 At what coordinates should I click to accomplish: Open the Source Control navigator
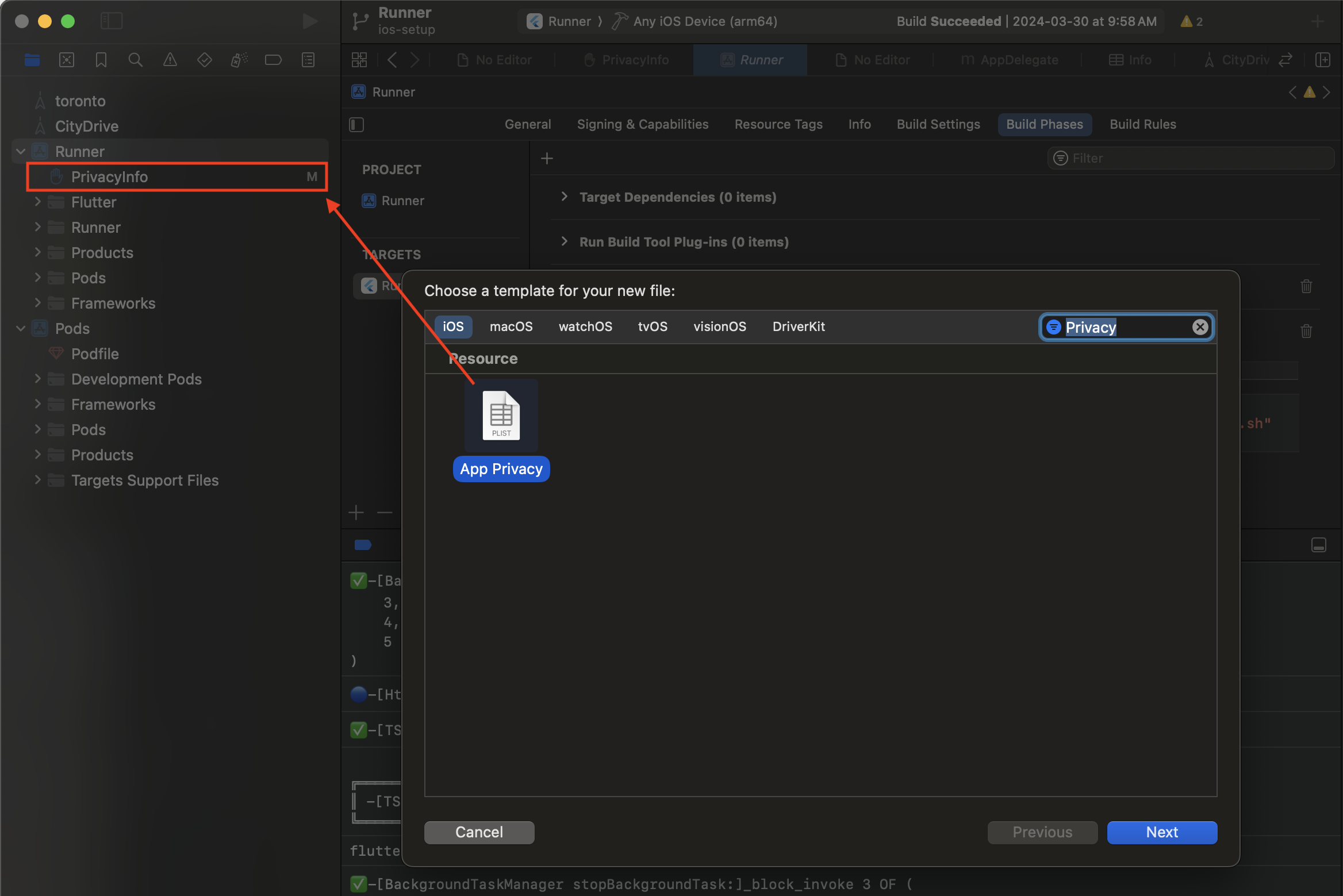(x=67, y=60)
